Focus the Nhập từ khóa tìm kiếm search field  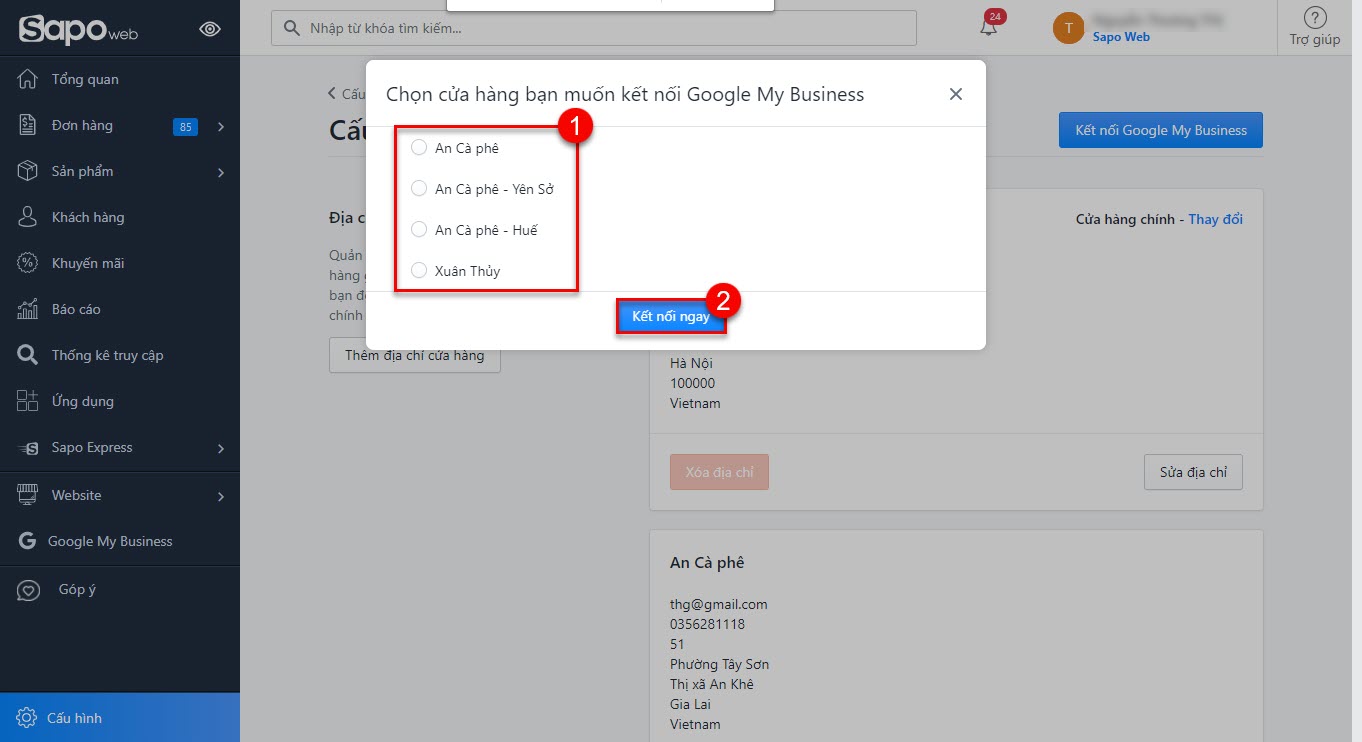pos(594,28)
